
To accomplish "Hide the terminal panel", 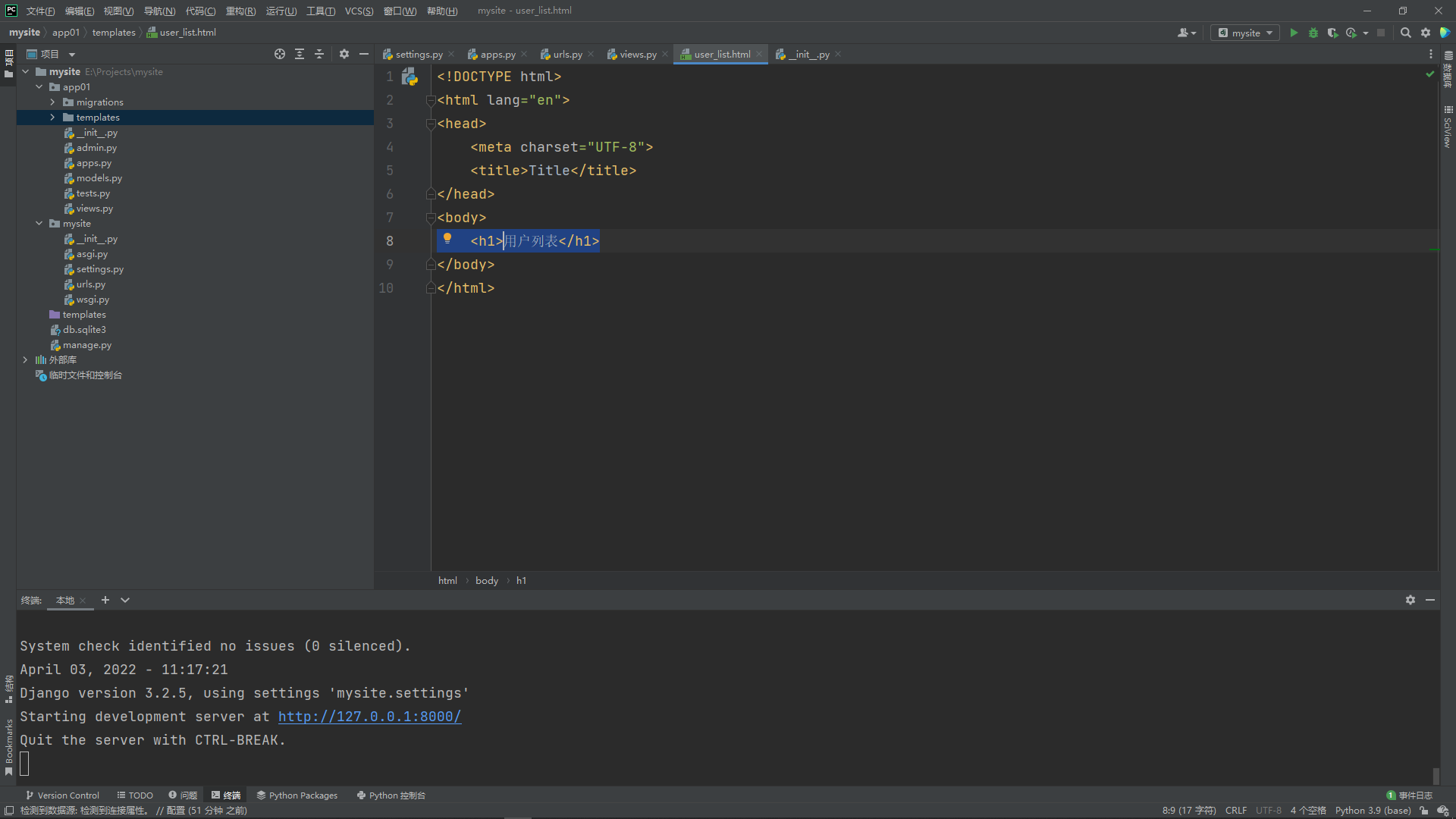I will pos(1430,600).
